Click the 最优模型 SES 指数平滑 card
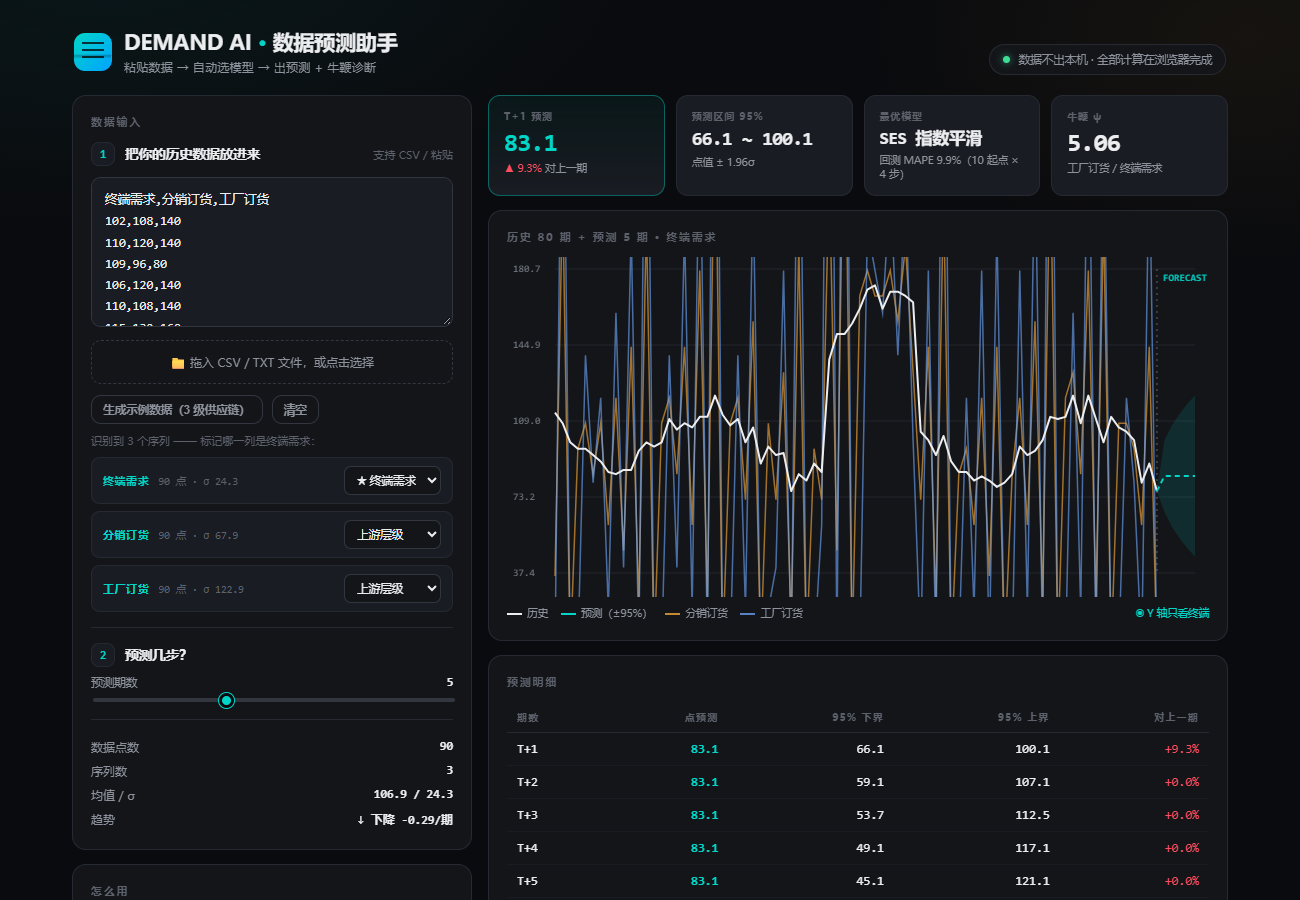The width and height of the screenshot is (1300, 900). [x=952, y=145]
